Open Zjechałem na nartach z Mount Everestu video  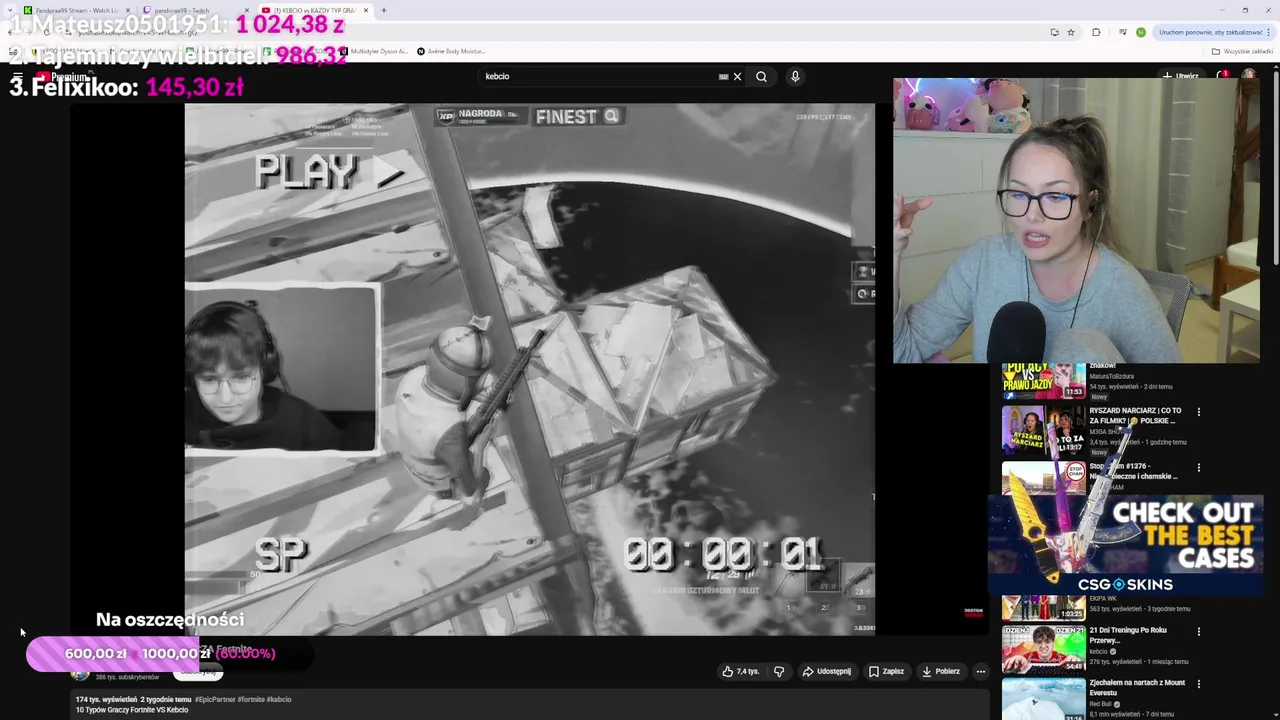1137,687
